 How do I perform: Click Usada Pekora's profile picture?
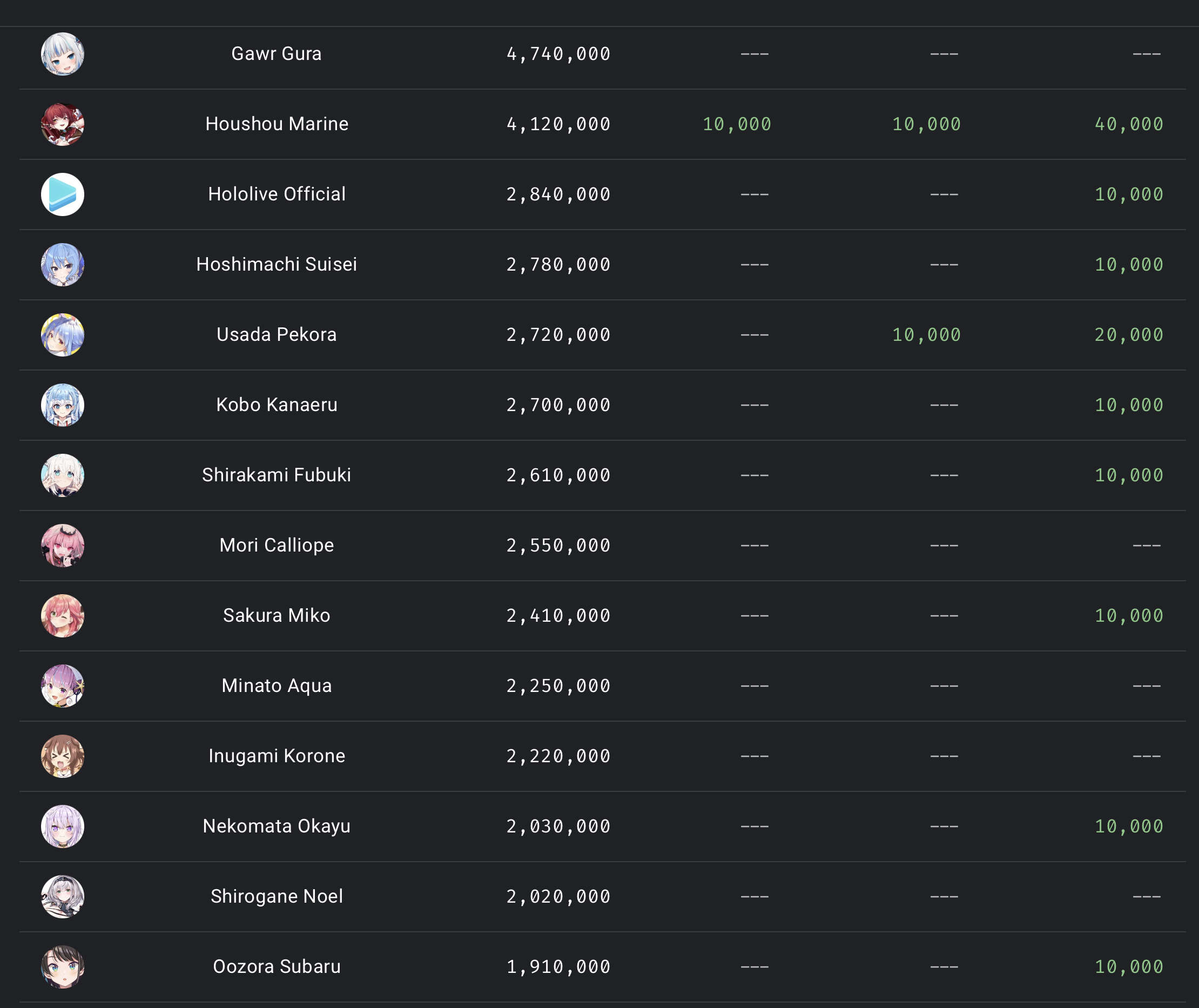pos(63,335)
